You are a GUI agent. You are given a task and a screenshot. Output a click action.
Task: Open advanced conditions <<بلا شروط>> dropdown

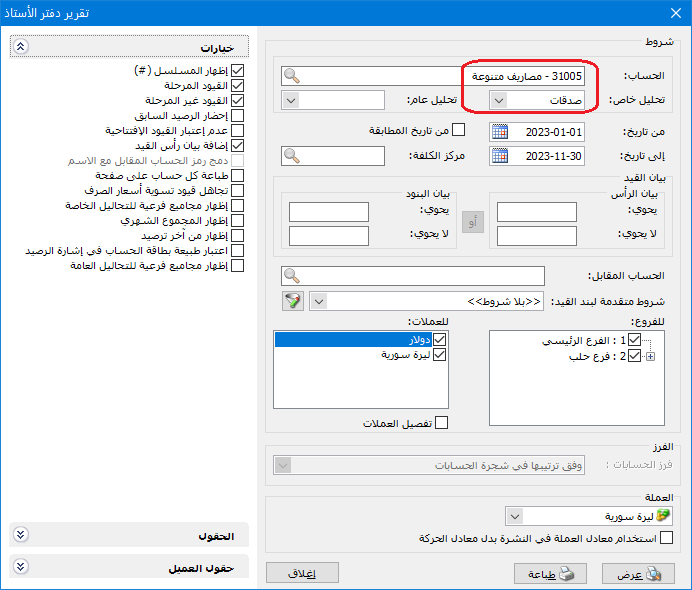click(319, 302)
